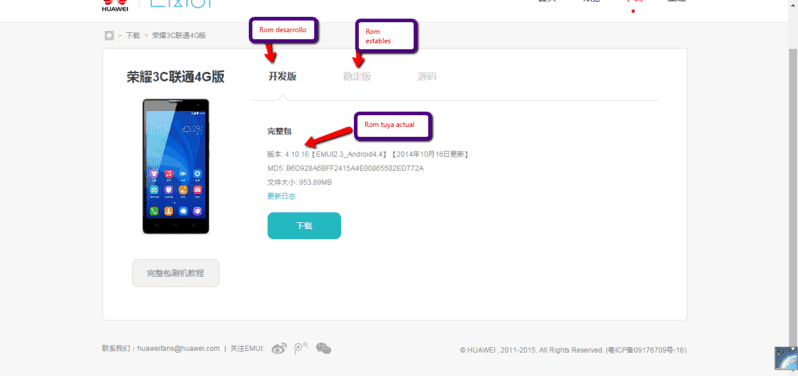Click the 荣耀3C联通4G版 breadcrumb text

[x=179, y=36]
